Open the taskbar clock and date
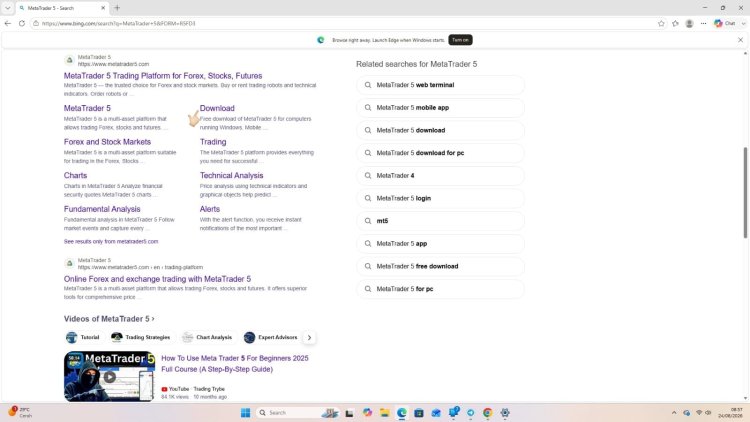750x422 pixels. tap(730, 413)
